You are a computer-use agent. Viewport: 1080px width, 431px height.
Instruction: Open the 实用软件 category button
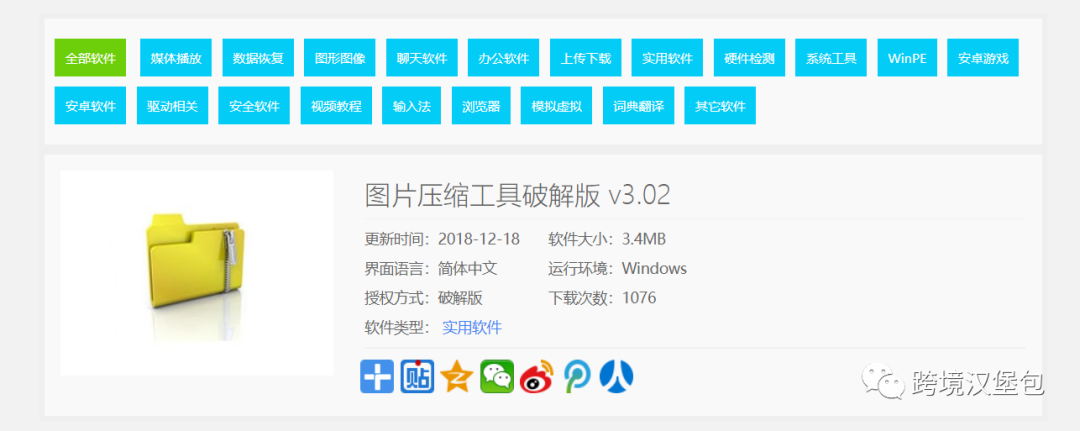pyautogui.click(x=667, y=58)
